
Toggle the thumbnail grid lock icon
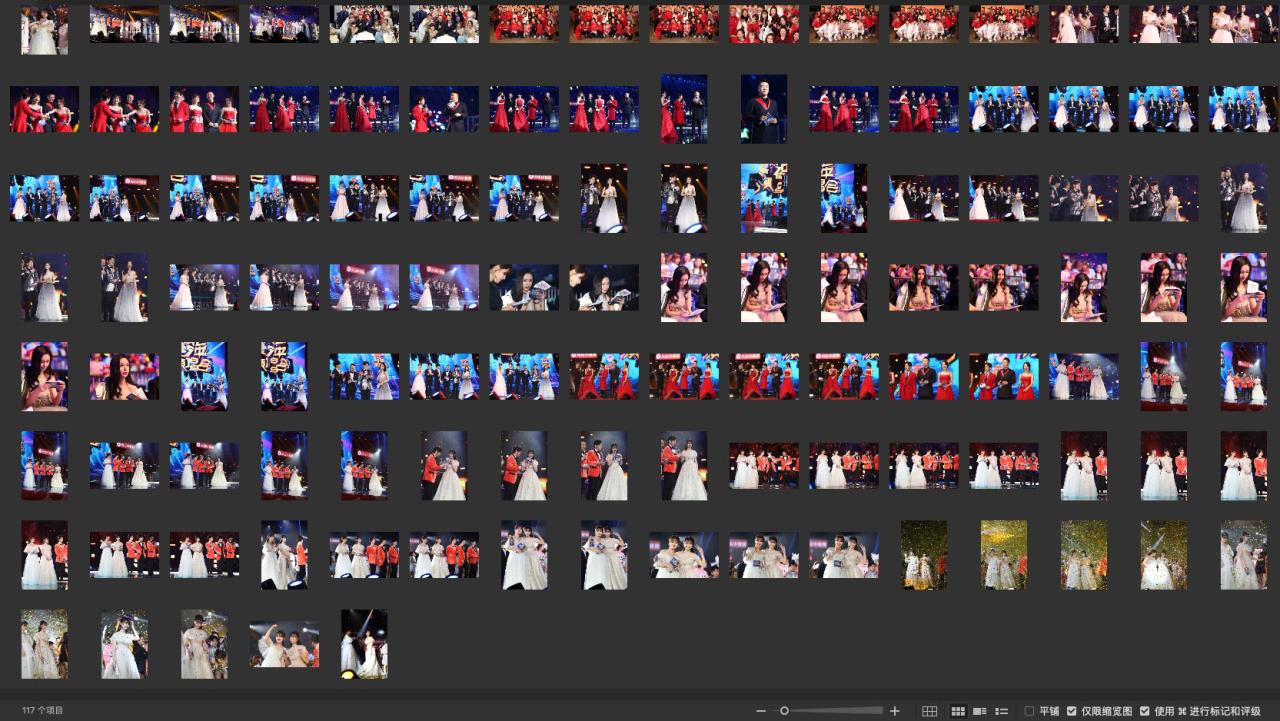point(929,711)
